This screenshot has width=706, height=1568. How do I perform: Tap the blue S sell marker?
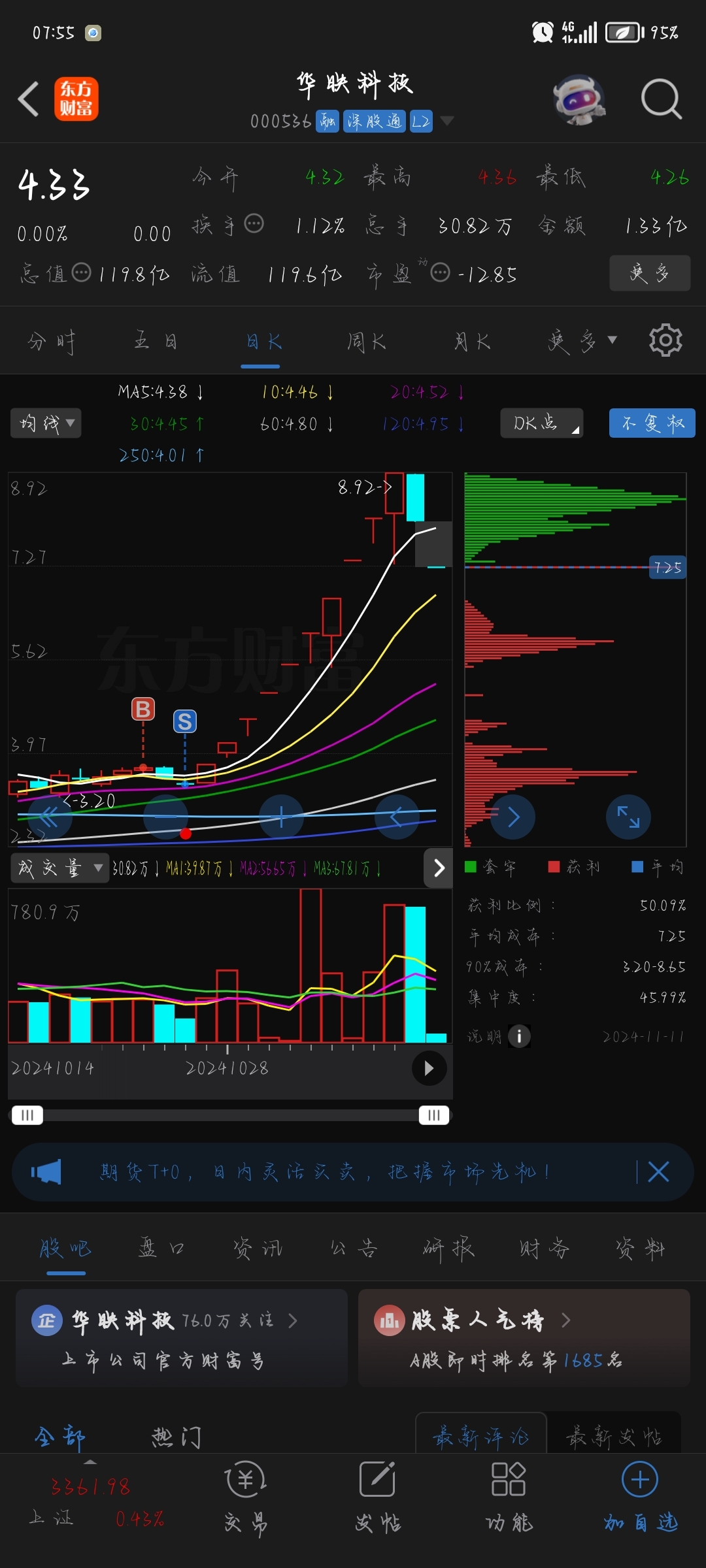pyautogui.click(x=185, y=721)
